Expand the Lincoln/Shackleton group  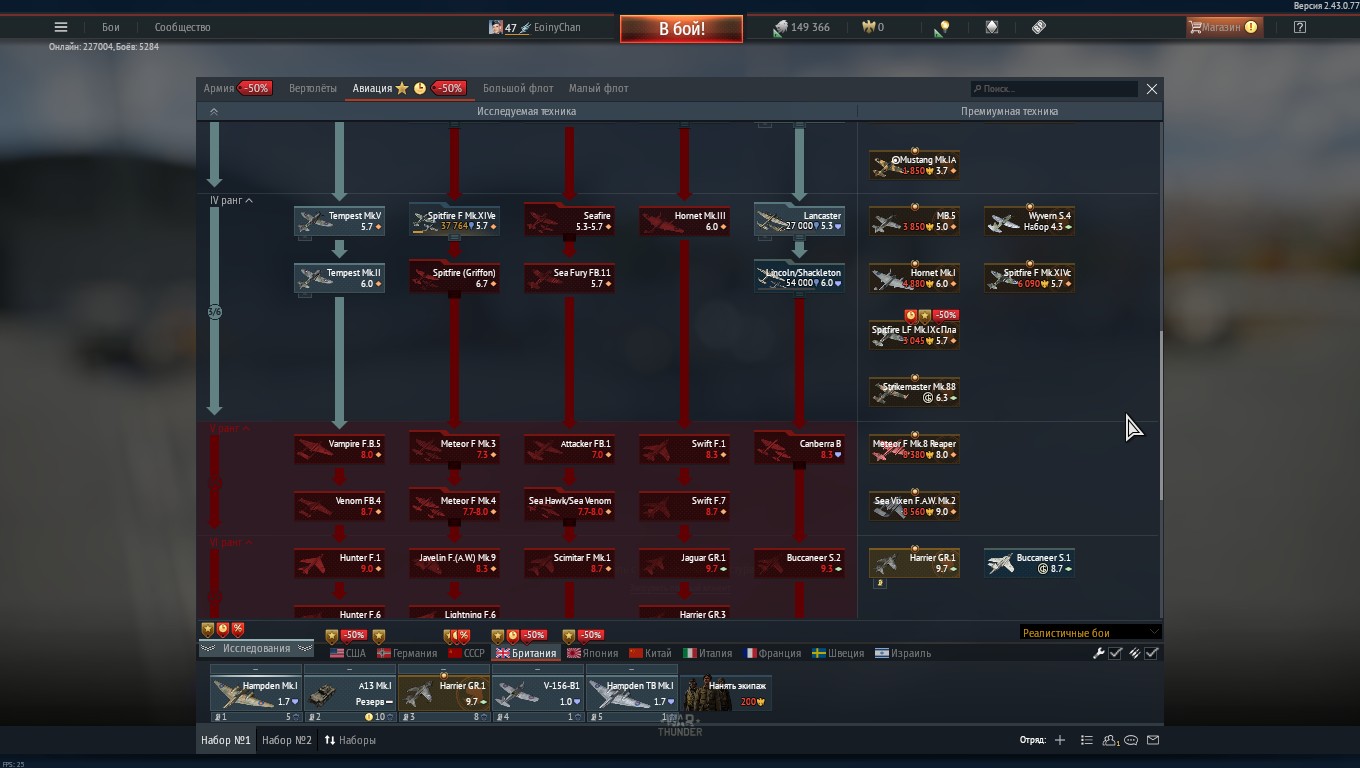pyautogui.click(x=799, y=278)
